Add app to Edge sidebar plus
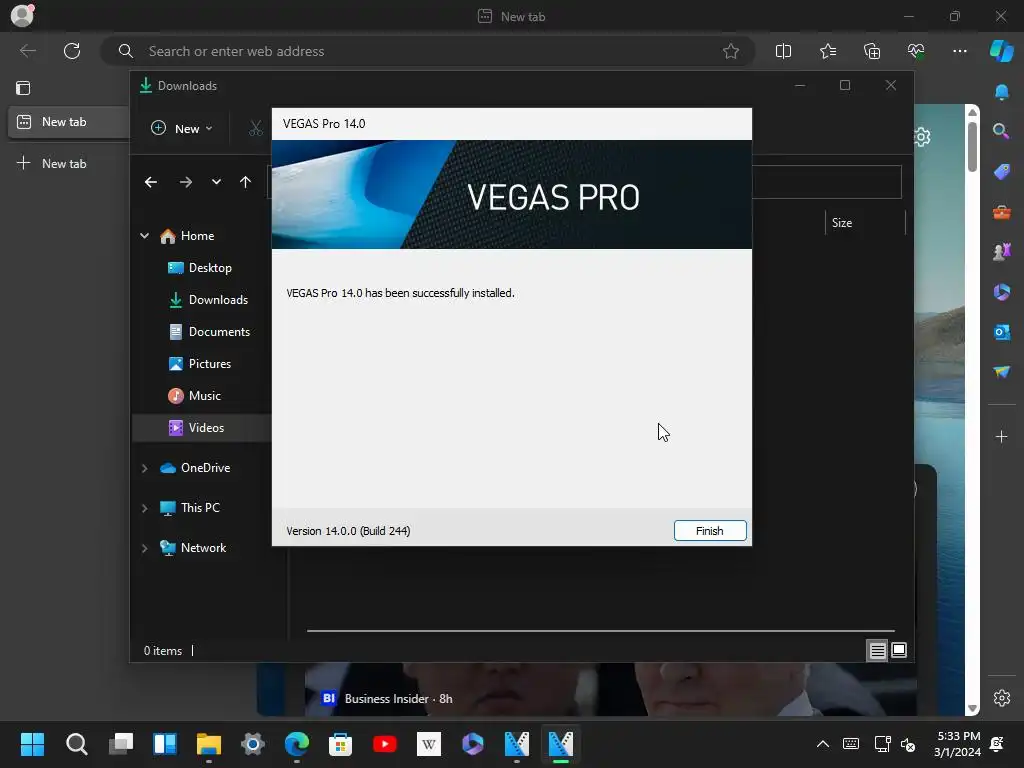Screen dimensions: 1024x768 point(1001,436)
